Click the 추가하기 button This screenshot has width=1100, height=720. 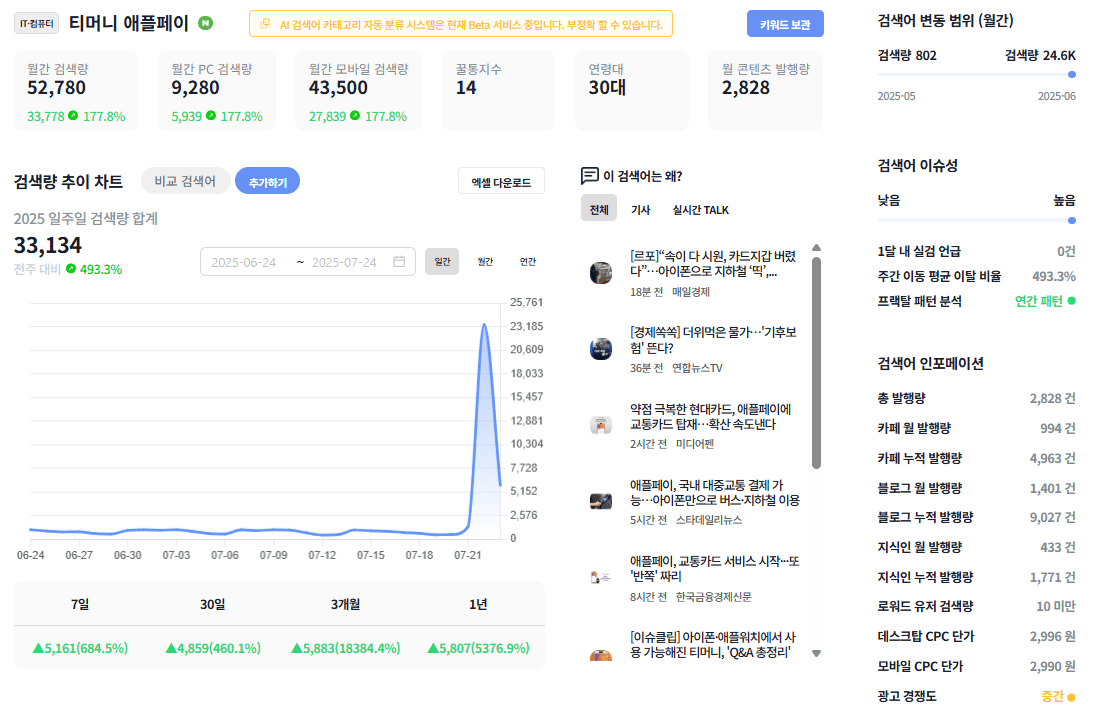(267, 182)
